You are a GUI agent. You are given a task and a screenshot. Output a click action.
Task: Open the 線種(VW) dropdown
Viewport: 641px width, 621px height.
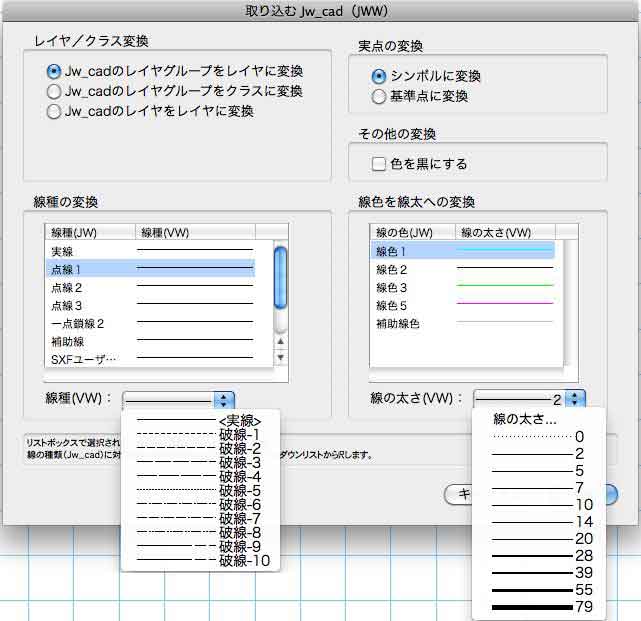pos(178,399)
